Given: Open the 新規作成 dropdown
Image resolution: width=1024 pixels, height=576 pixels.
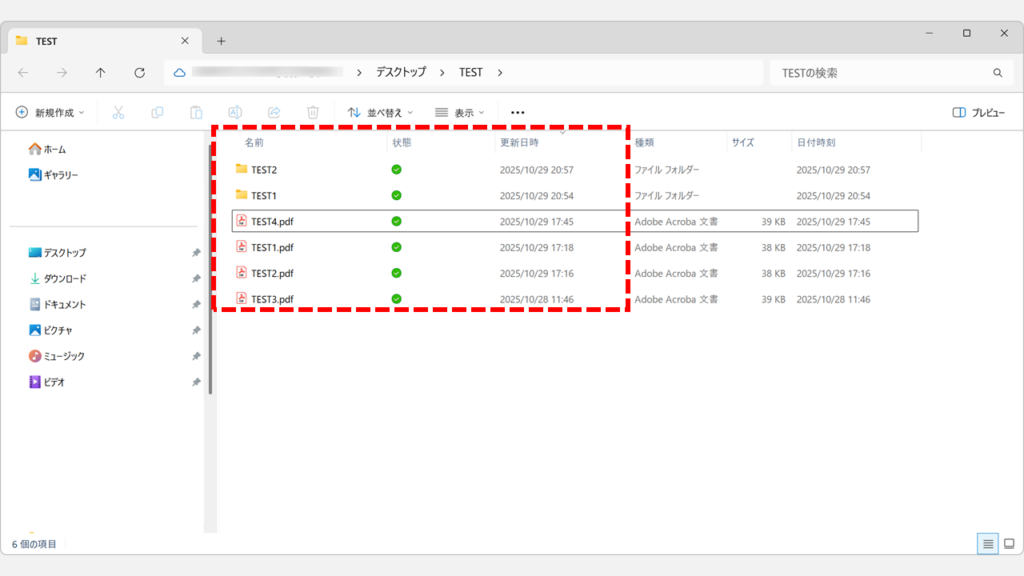Looking at the screenshot, I should coord(50,113).
